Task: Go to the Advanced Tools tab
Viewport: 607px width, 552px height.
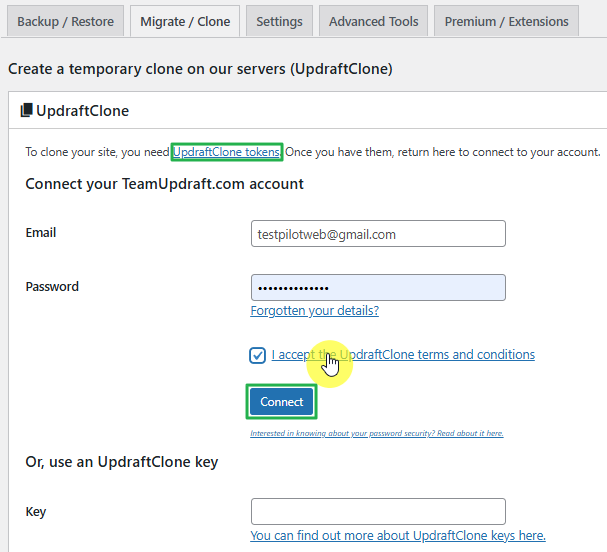Action: 375,21
